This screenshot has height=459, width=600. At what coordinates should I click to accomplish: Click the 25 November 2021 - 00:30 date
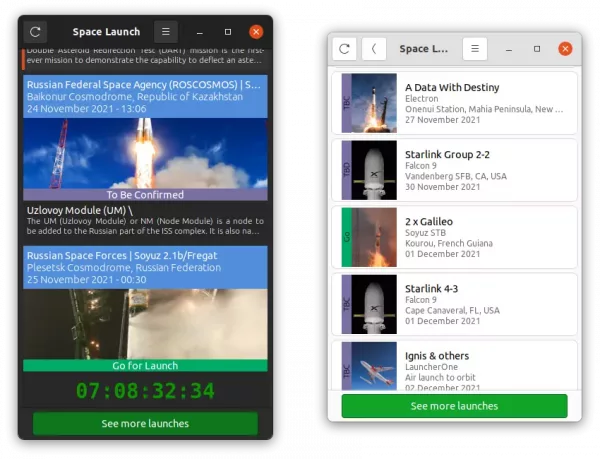pos(86,280)
